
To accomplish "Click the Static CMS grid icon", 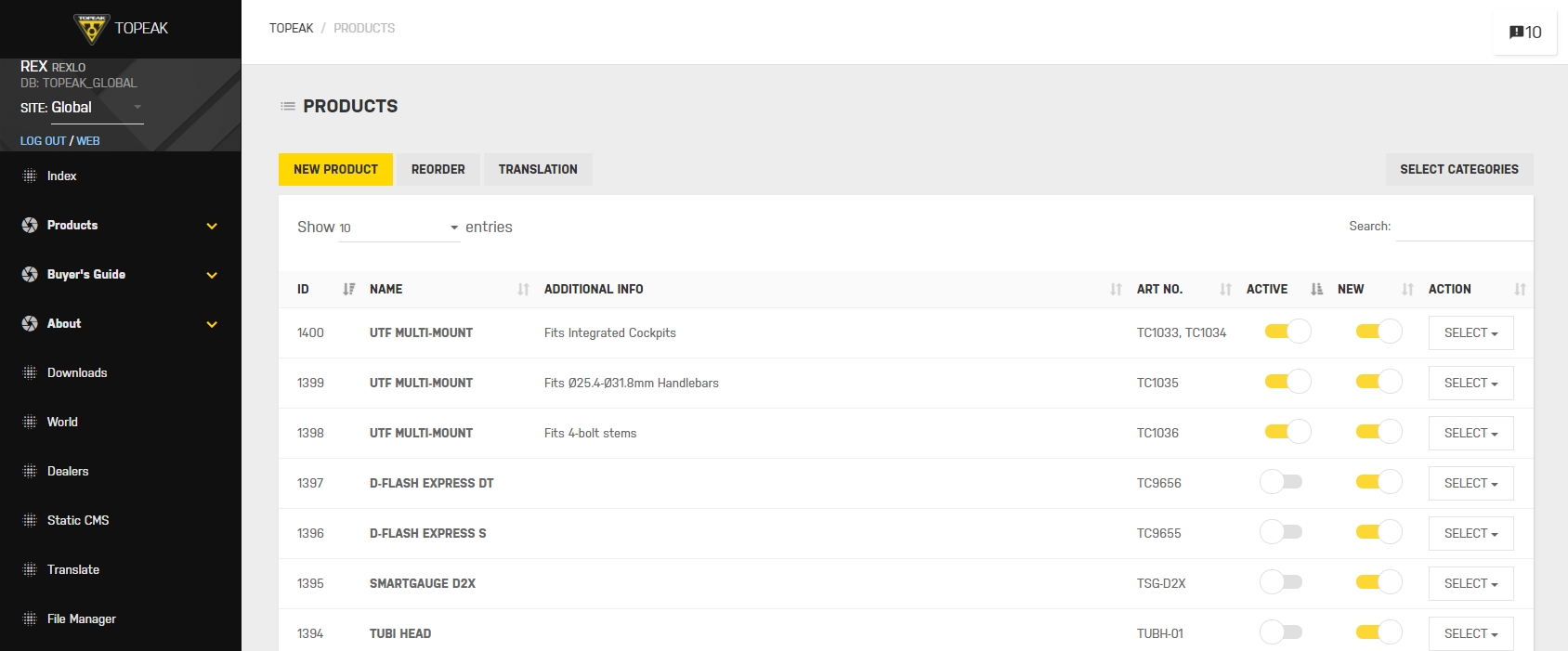I will coord(30,520).
